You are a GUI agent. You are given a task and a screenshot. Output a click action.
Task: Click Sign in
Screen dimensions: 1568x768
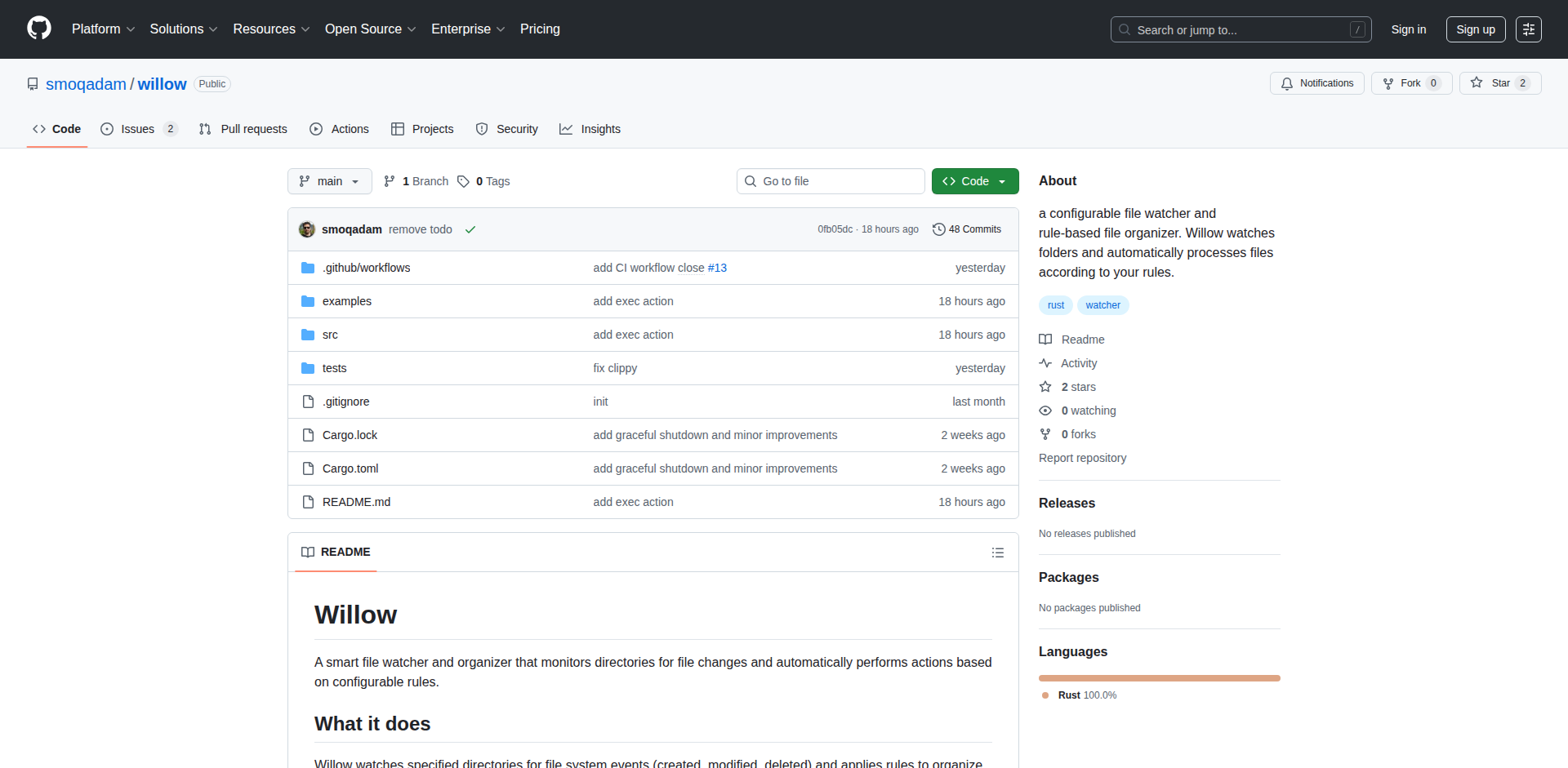point(1409,29)
